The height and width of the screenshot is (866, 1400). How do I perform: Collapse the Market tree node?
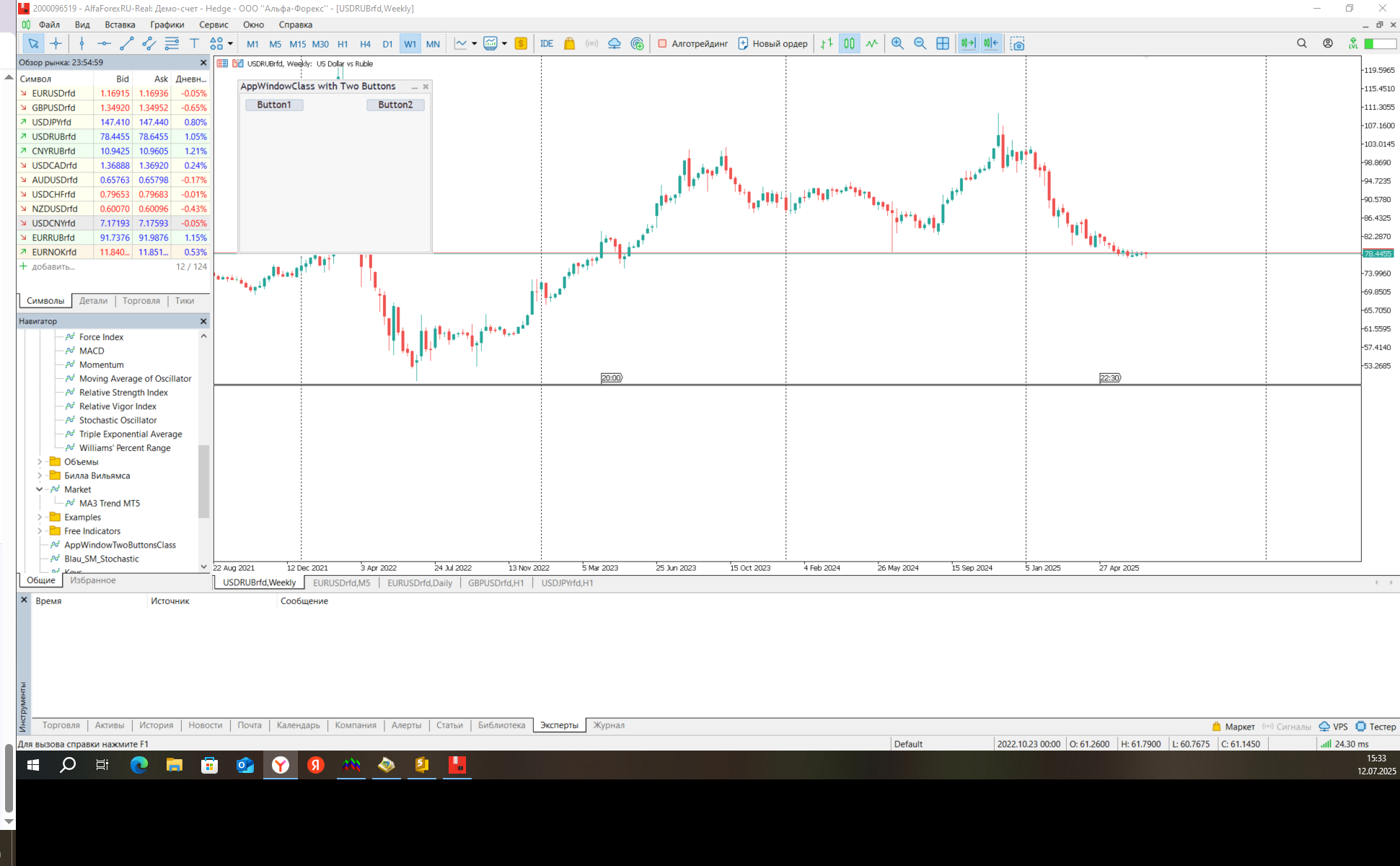pos(40,489)
